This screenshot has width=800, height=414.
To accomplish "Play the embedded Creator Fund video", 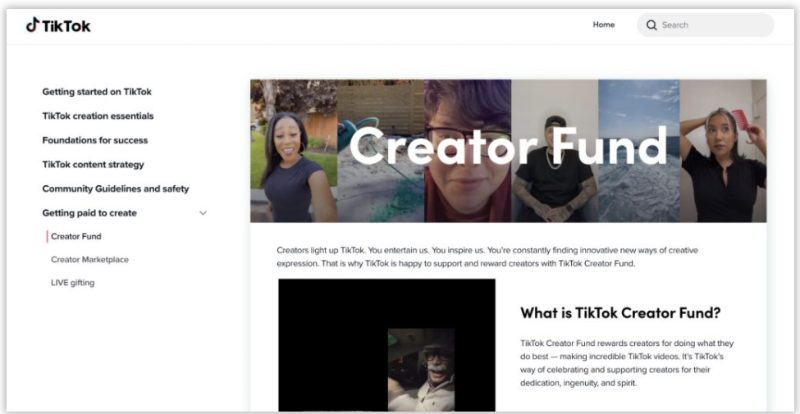I will click(387, 345).
